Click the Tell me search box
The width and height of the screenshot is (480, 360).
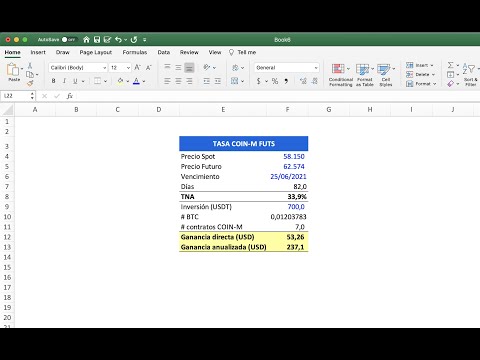(243, 52)
